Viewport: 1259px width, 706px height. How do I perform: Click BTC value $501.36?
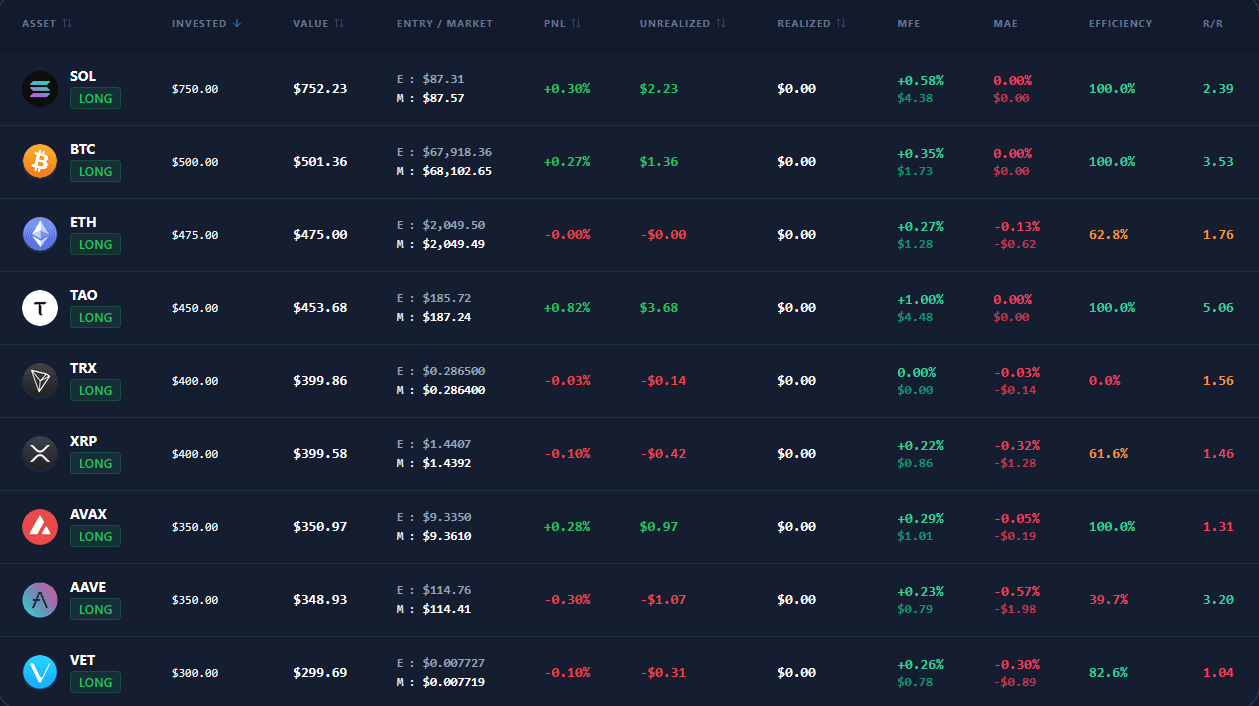320,162
